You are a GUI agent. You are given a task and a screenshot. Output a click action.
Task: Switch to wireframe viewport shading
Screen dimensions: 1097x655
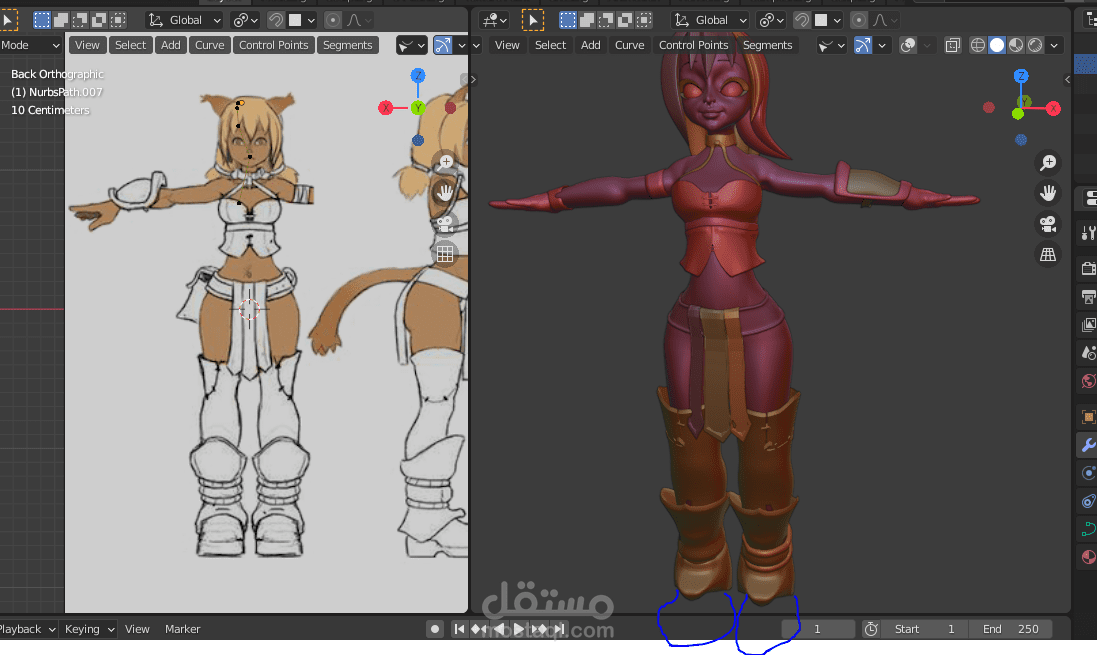click(x=978, y=45)
